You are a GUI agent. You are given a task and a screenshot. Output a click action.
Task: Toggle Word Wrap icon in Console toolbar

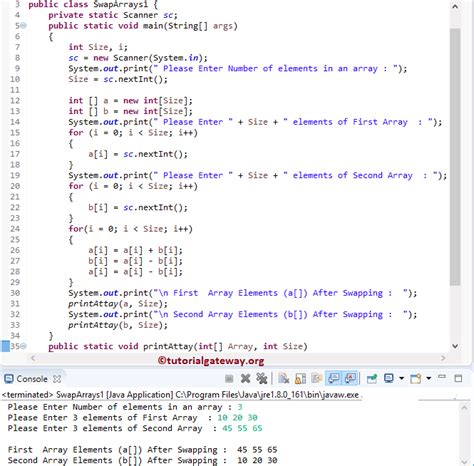(316, 378)
